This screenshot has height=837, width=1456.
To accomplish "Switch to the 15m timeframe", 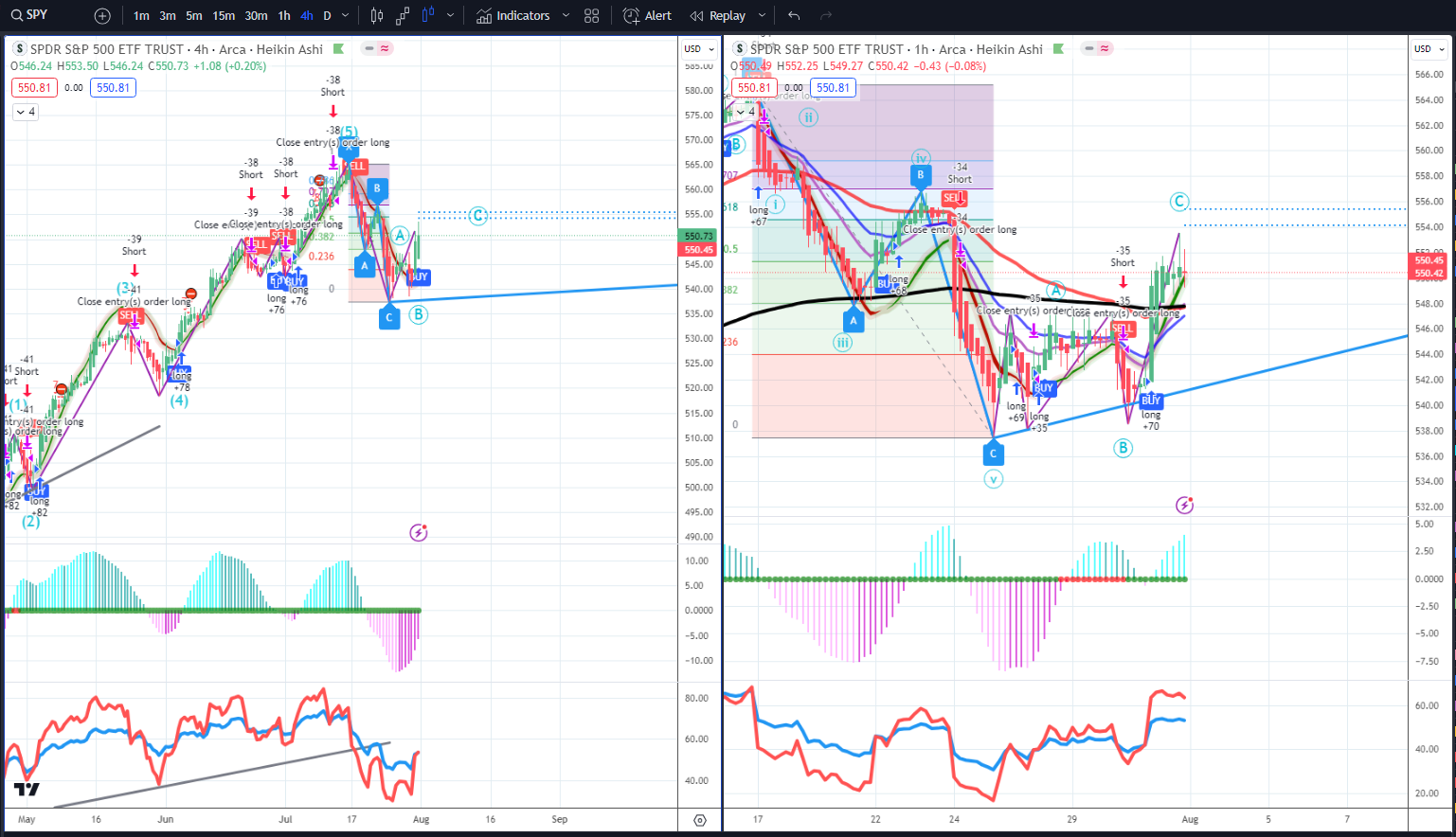I will point(224,16).
